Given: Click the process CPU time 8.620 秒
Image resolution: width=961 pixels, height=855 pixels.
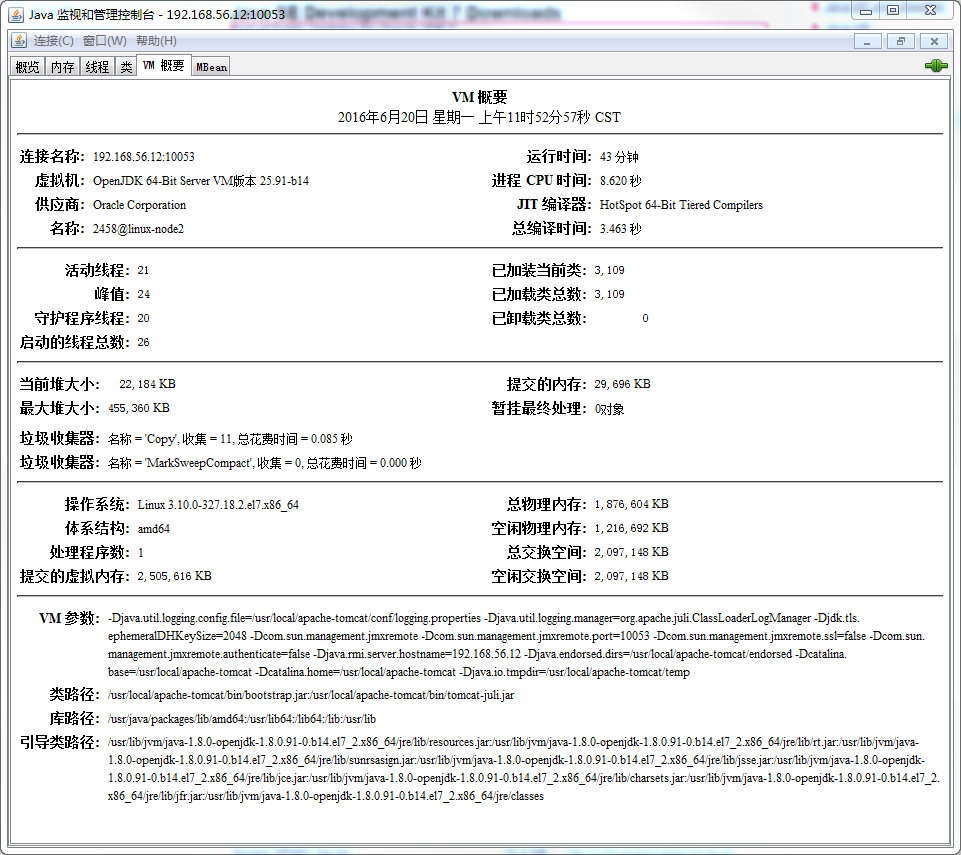Looking at the screenshot, I should tap(620, 181).
